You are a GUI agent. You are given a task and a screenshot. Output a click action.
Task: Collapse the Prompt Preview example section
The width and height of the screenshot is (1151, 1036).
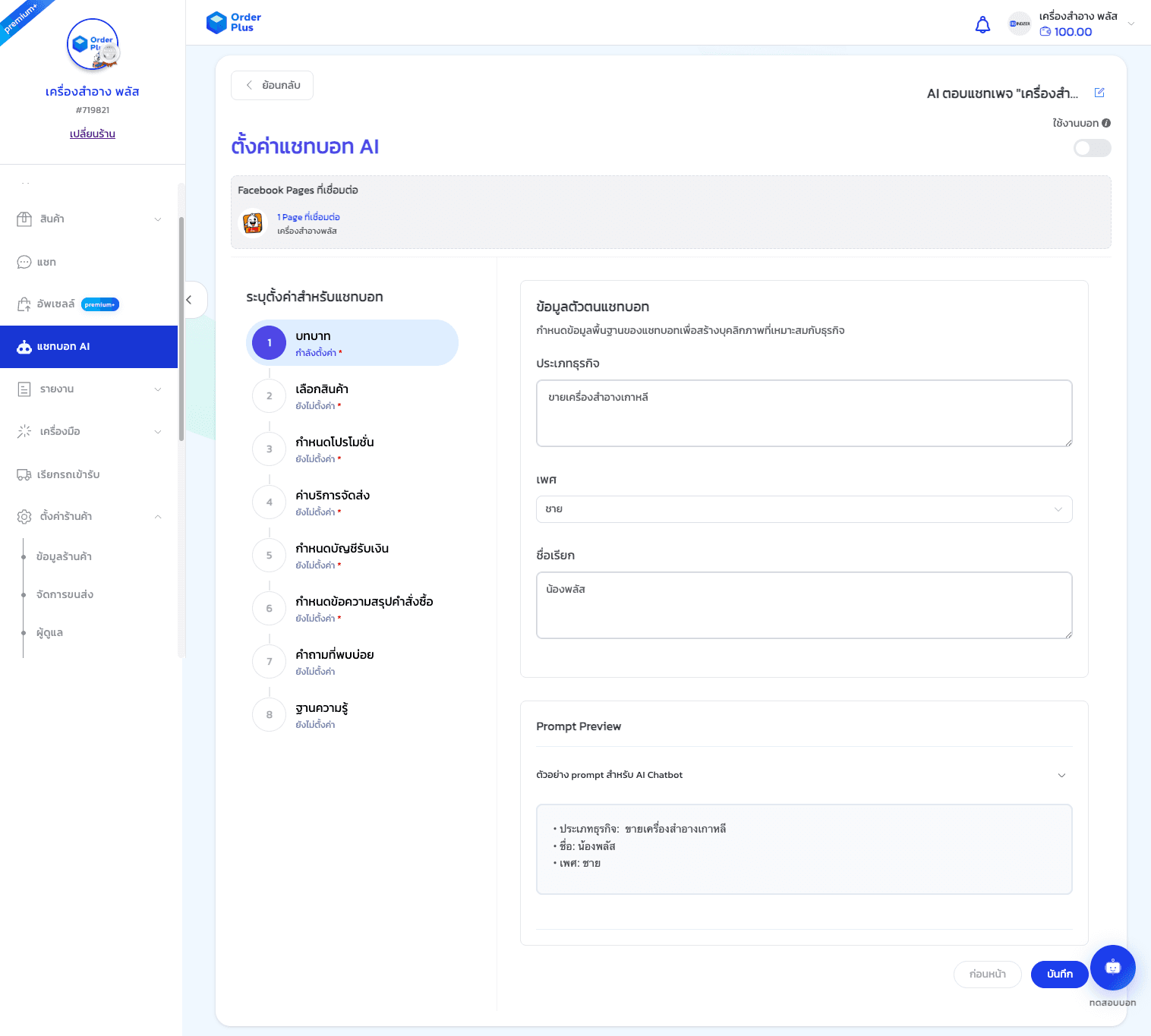click(x=1061, y=775)
